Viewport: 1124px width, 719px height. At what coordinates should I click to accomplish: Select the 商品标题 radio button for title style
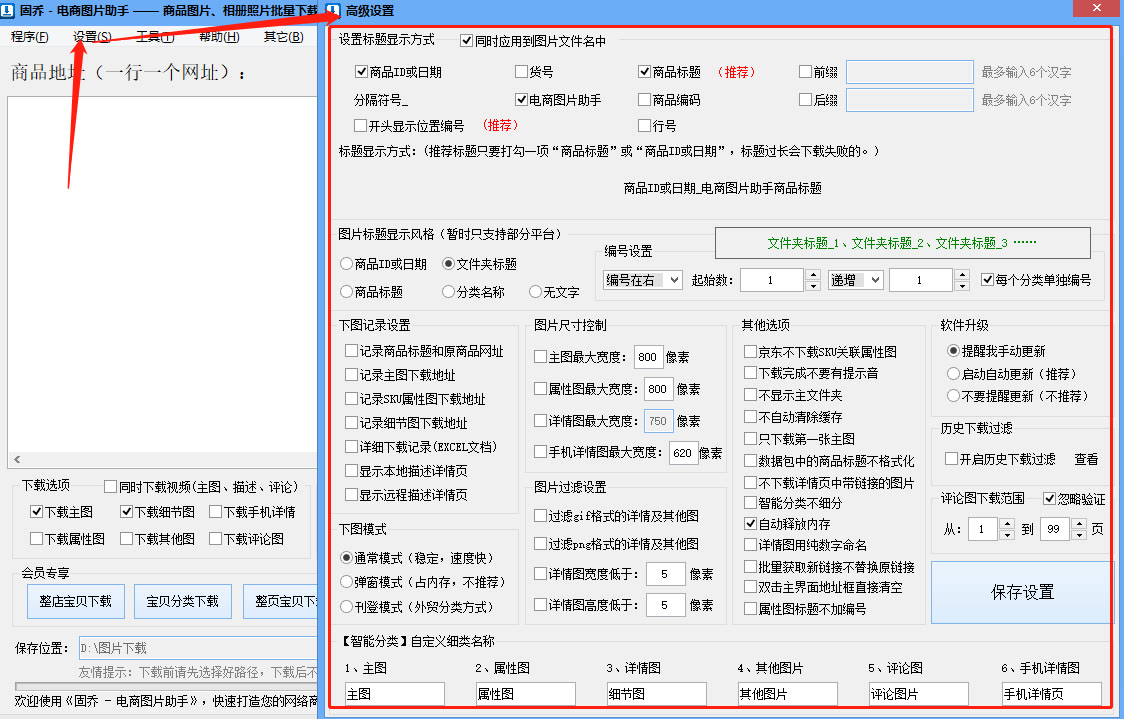tap(347, 292)
